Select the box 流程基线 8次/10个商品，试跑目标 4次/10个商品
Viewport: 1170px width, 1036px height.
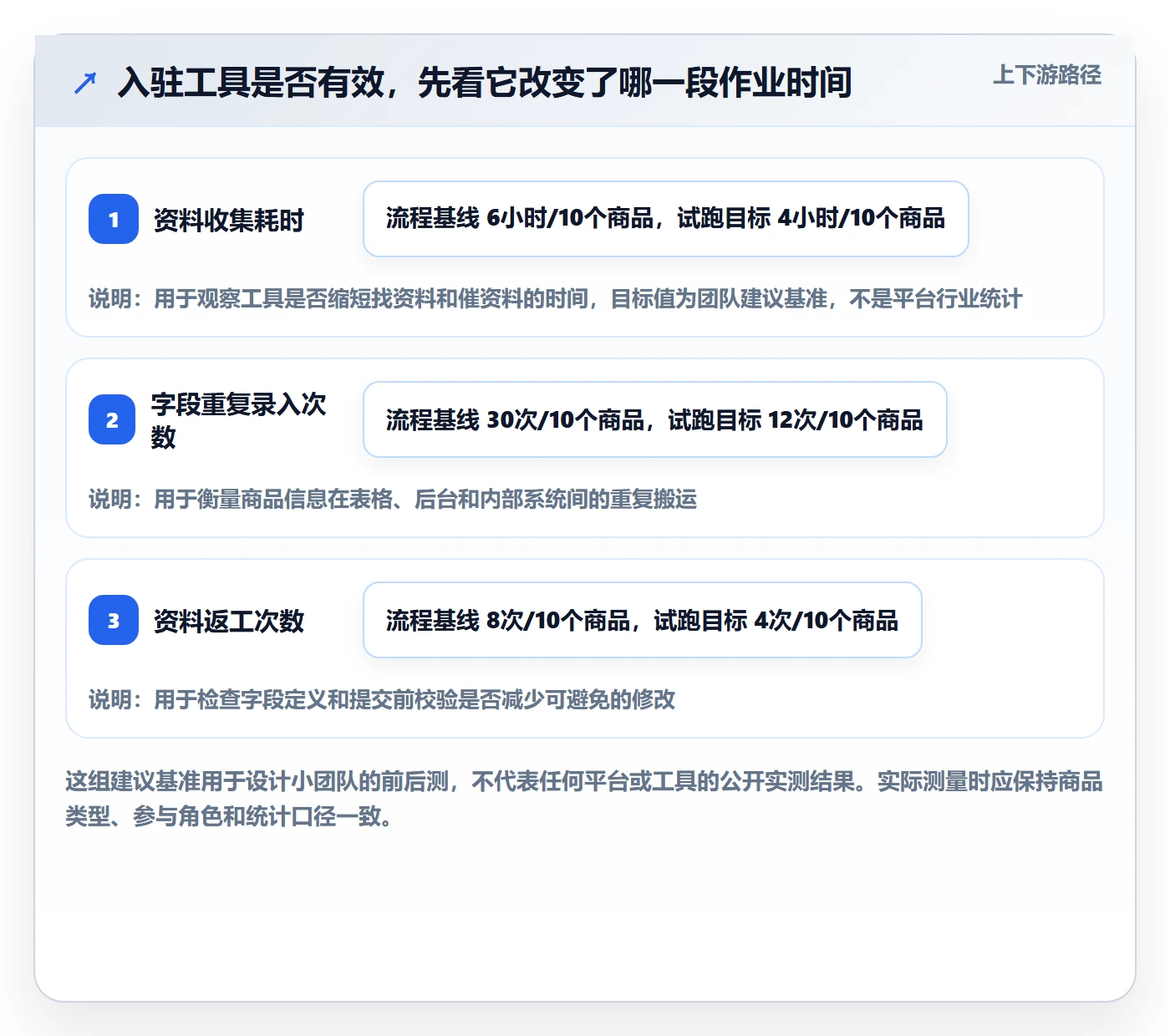[x=643, y=620]
